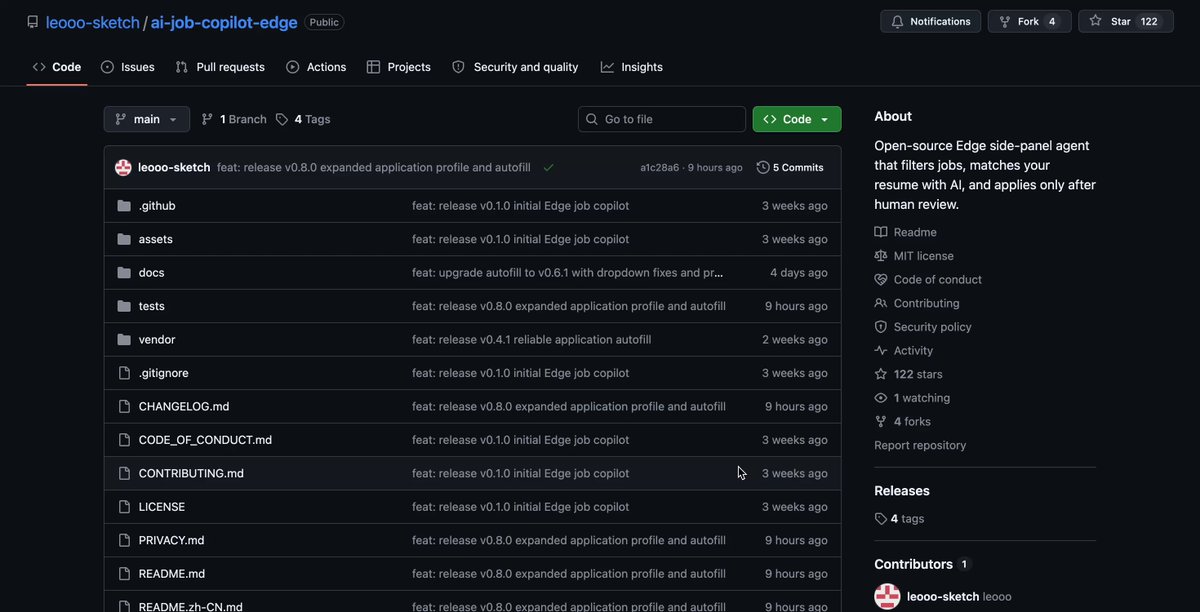
Task: Open the Security and quality tab
Action: pos(515,67)
